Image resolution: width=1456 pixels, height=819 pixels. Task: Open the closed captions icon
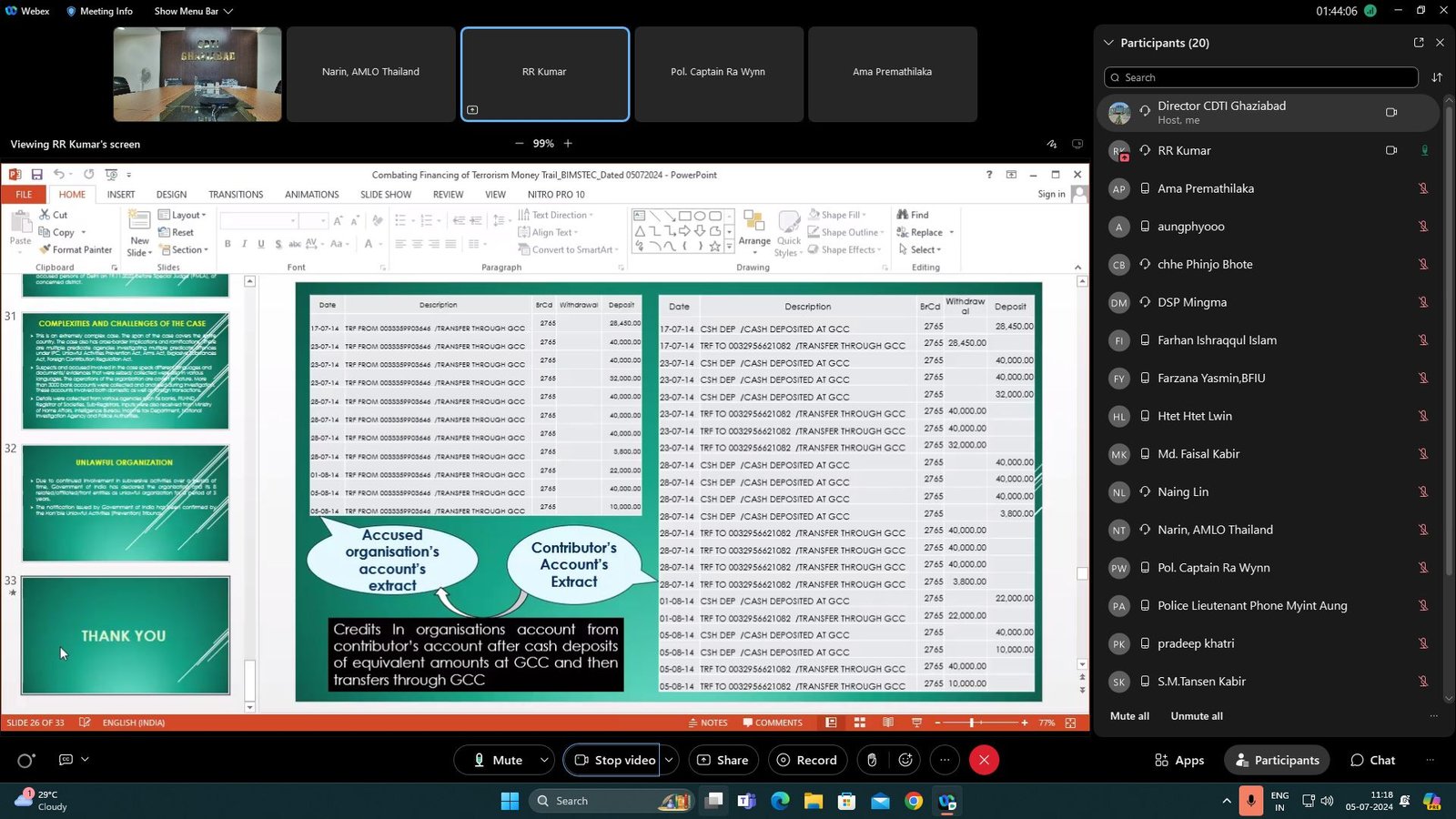[66, 760]
